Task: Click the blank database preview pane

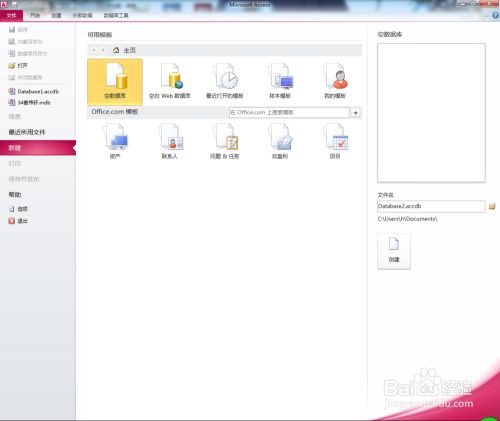Action: click(x=431, y=113)
